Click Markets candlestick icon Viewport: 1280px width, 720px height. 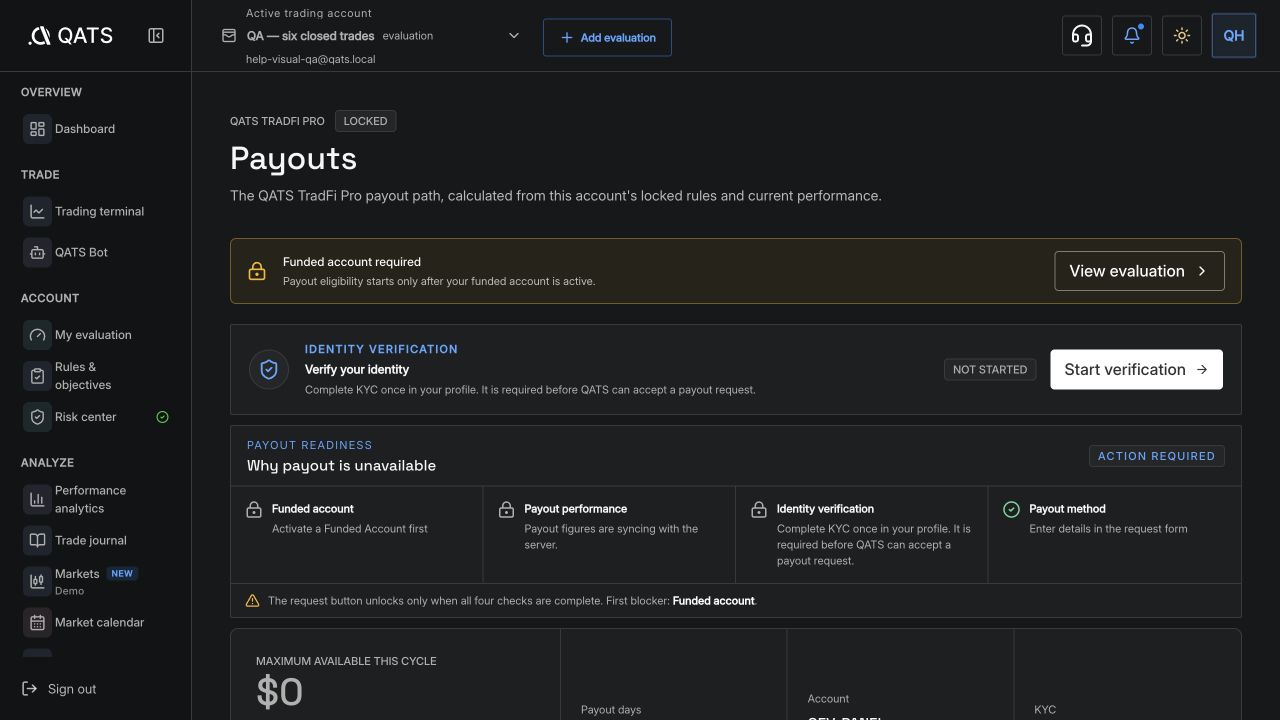click(37, 581)
